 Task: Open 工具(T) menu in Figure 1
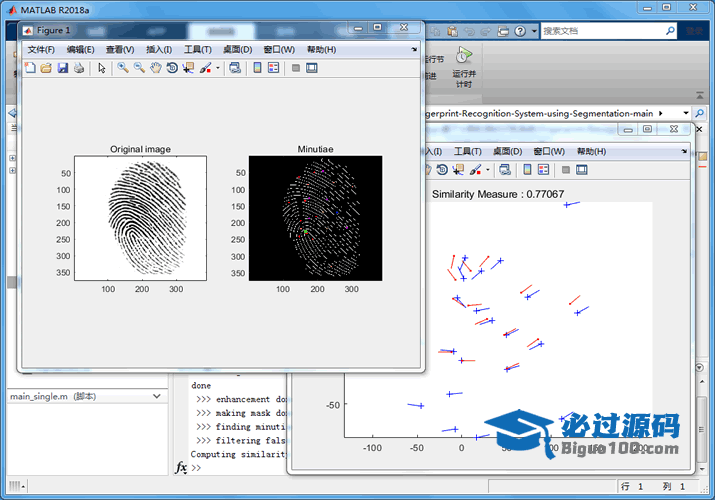(x=197, y=49)
